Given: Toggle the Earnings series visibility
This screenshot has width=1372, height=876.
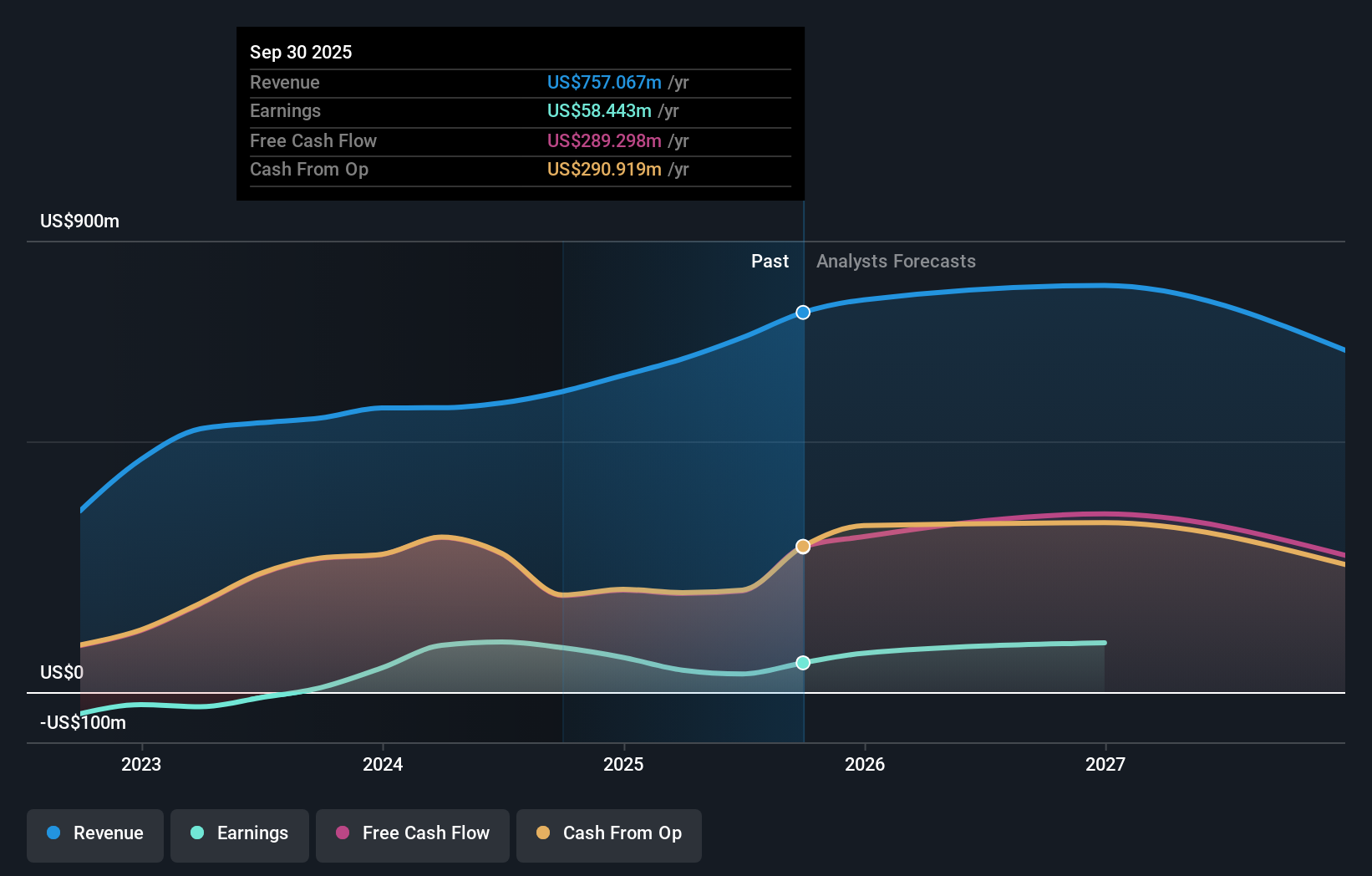Looking at the screenshot, I should 240,835.
